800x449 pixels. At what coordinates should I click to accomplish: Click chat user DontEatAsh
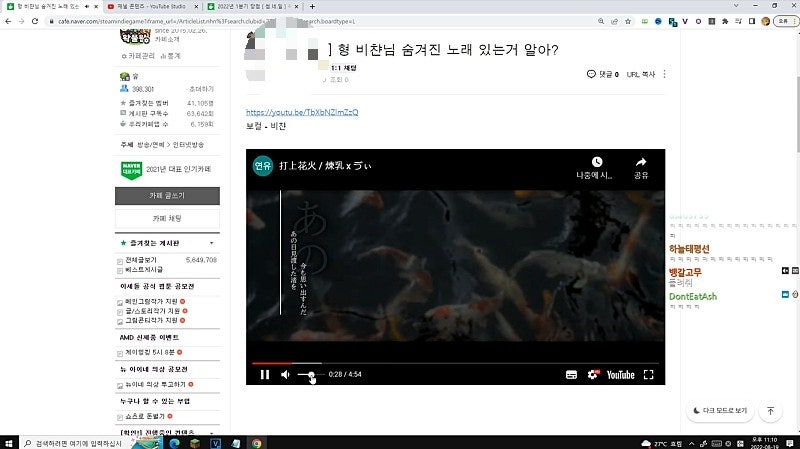(x=693, y=296)
